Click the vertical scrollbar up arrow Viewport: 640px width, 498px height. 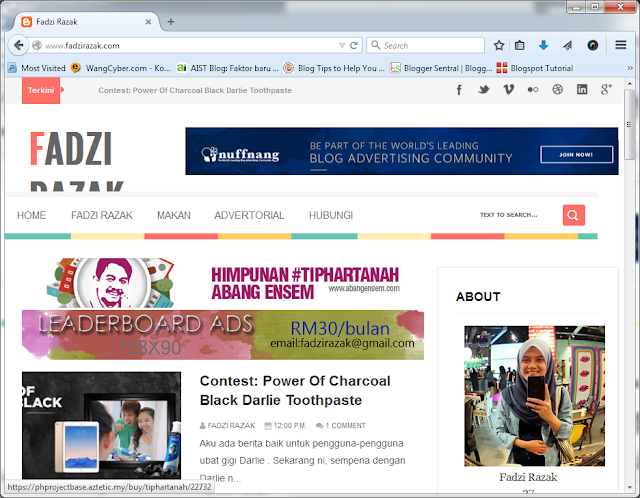click(x=630, y=83)
